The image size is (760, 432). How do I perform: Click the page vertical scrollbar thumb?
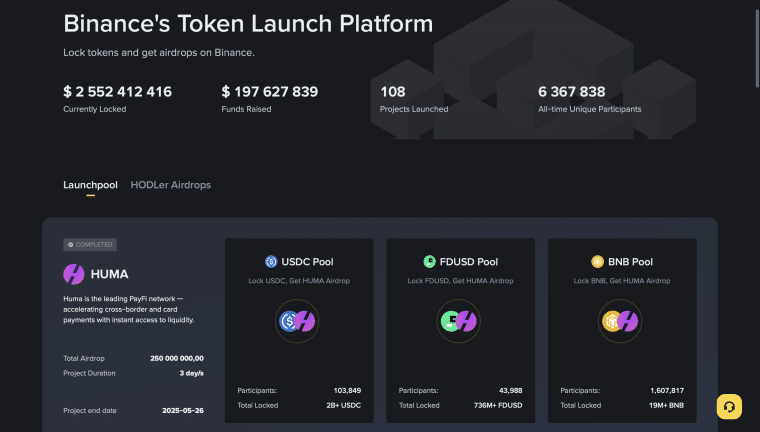(757, 48)
